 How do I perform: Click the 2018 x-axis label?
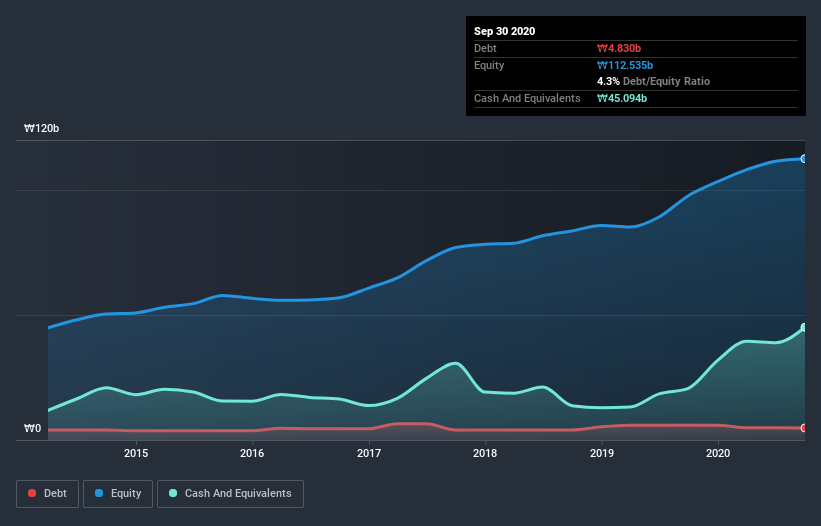pos(485,453)
